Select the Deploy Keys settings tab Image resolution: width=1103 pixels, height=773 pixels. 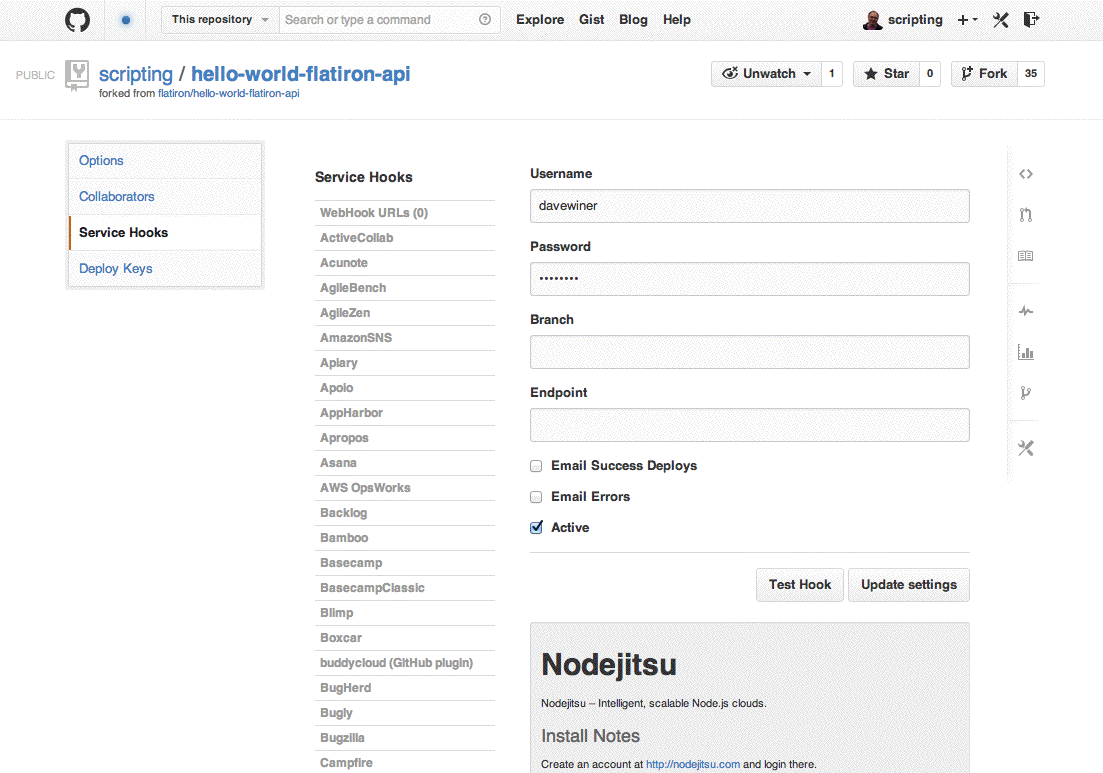(165, 269)
